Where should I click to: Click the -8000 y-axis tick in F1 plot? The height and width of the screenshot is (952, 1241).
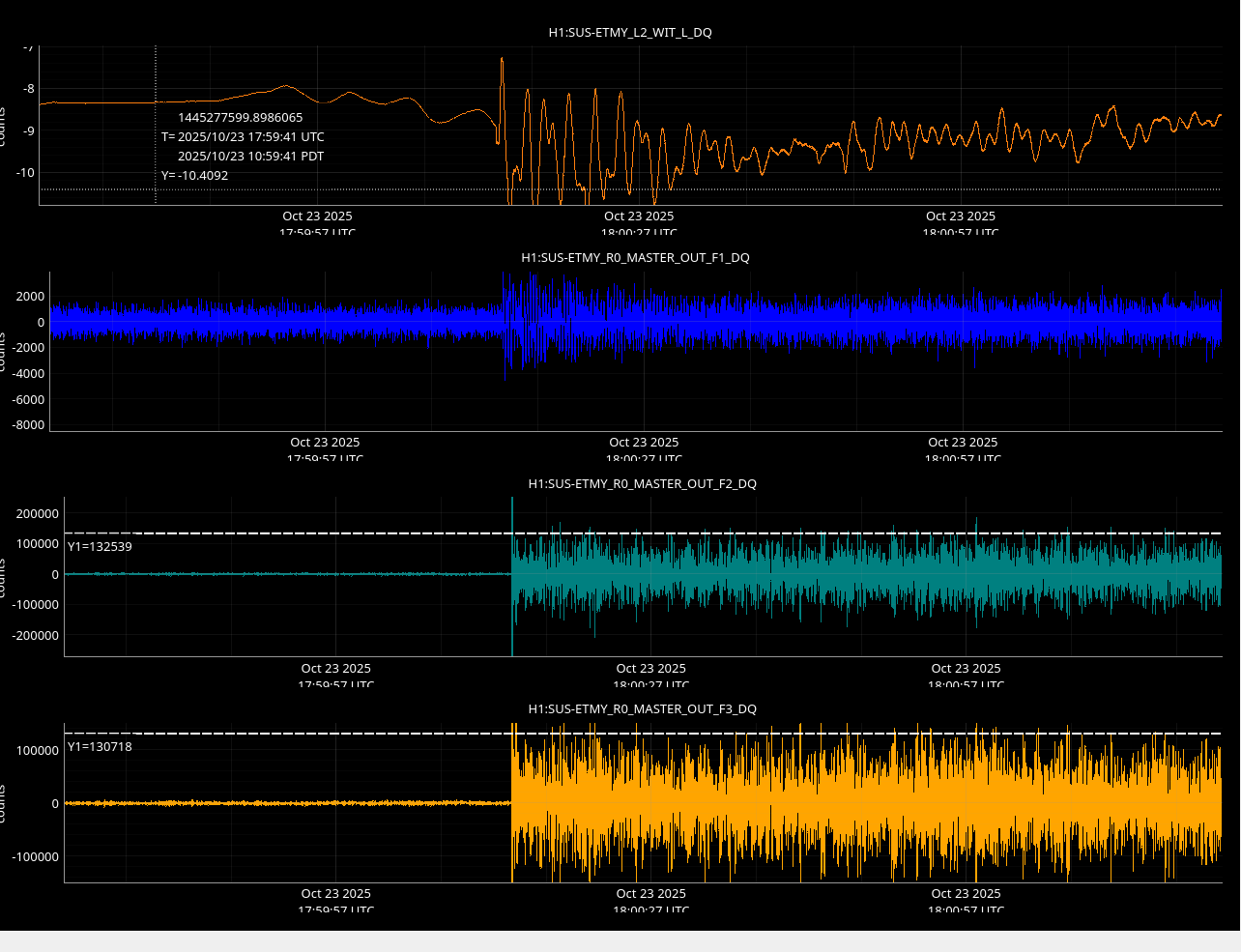tap(27, 425)
